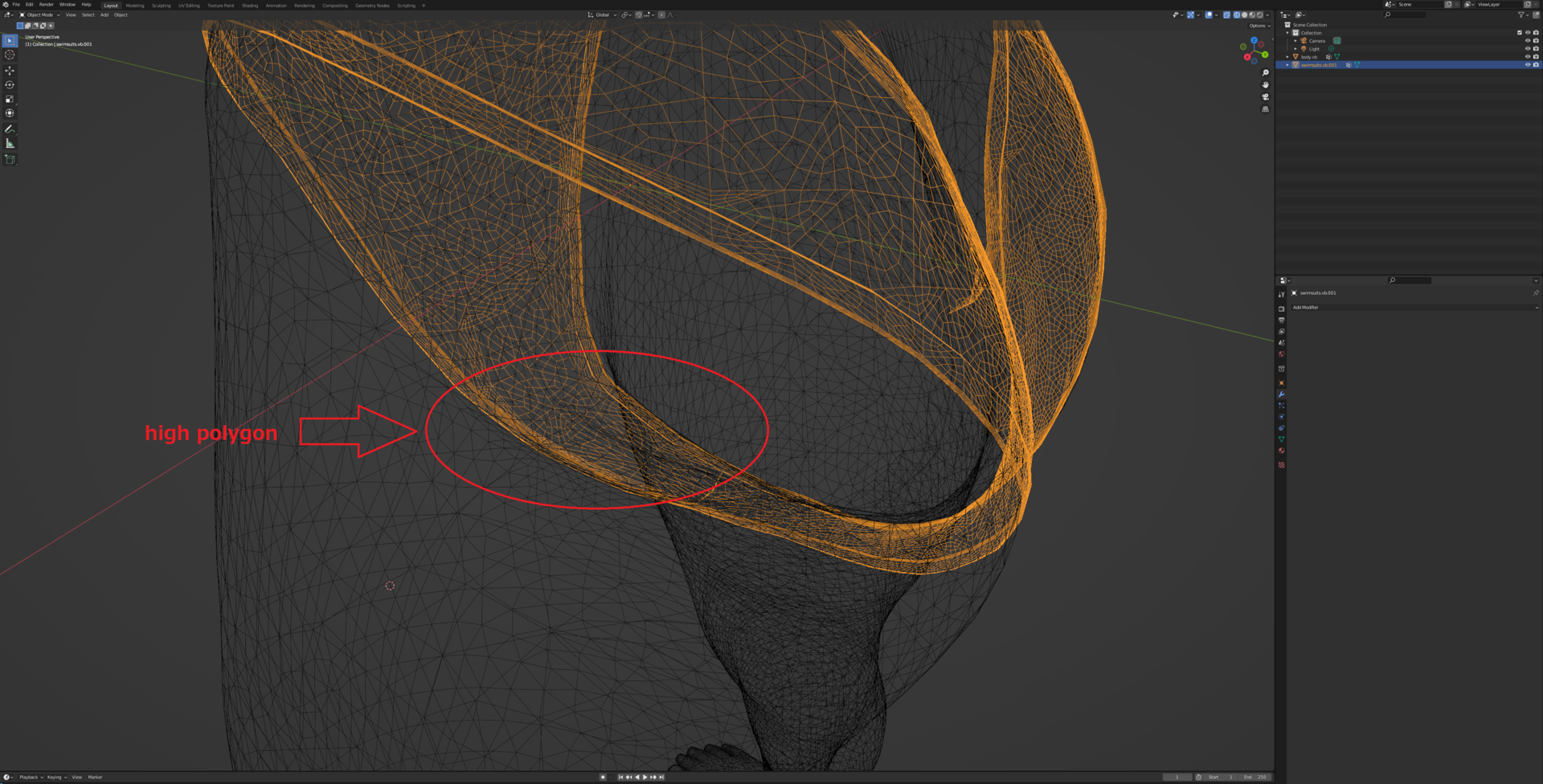Screen dimensions: 1543x784
Task: Open the Material properties tab
Action: (1282, 451)
